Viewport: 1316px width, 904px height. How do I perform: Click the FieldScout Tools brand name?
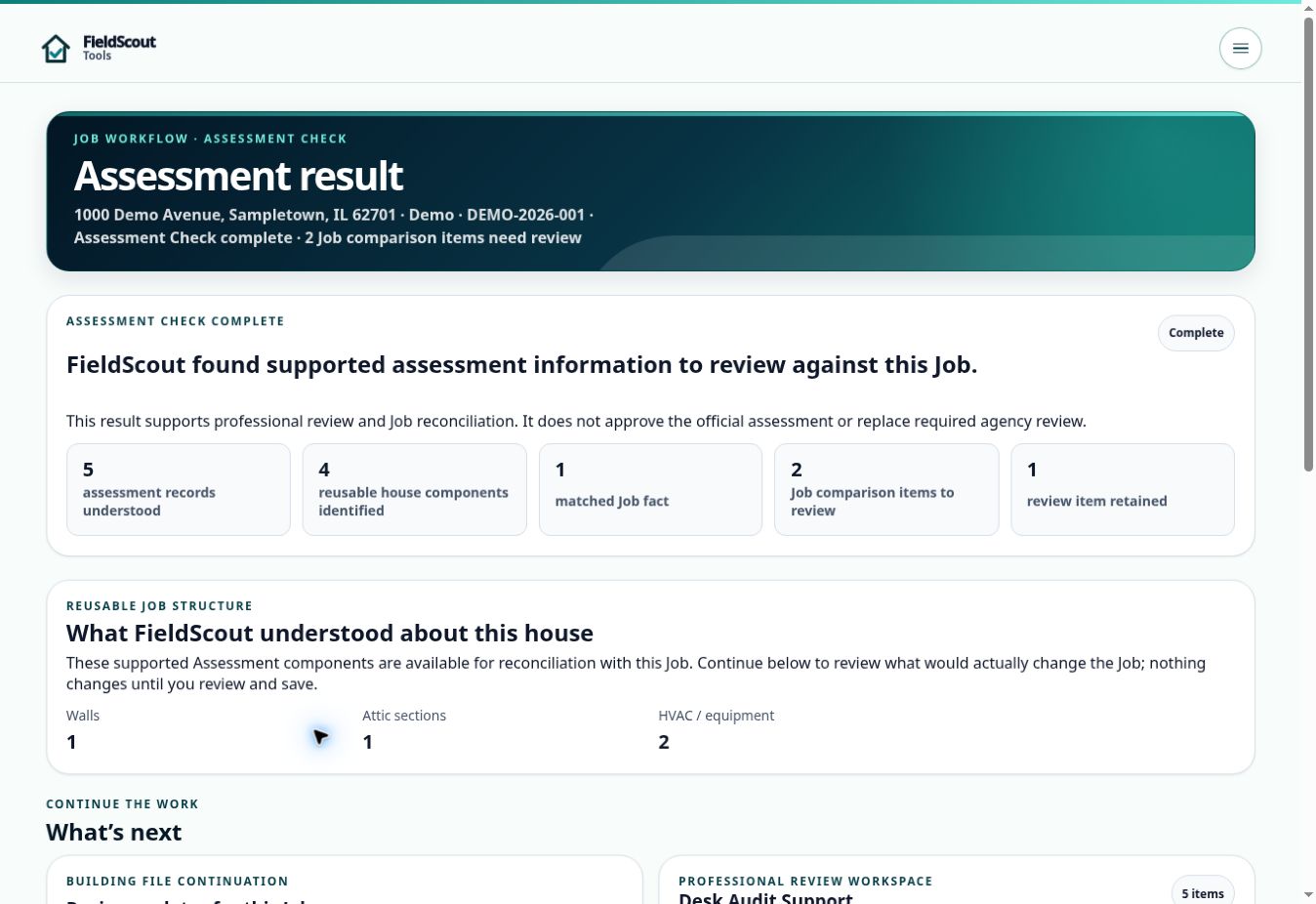(119, 48)
